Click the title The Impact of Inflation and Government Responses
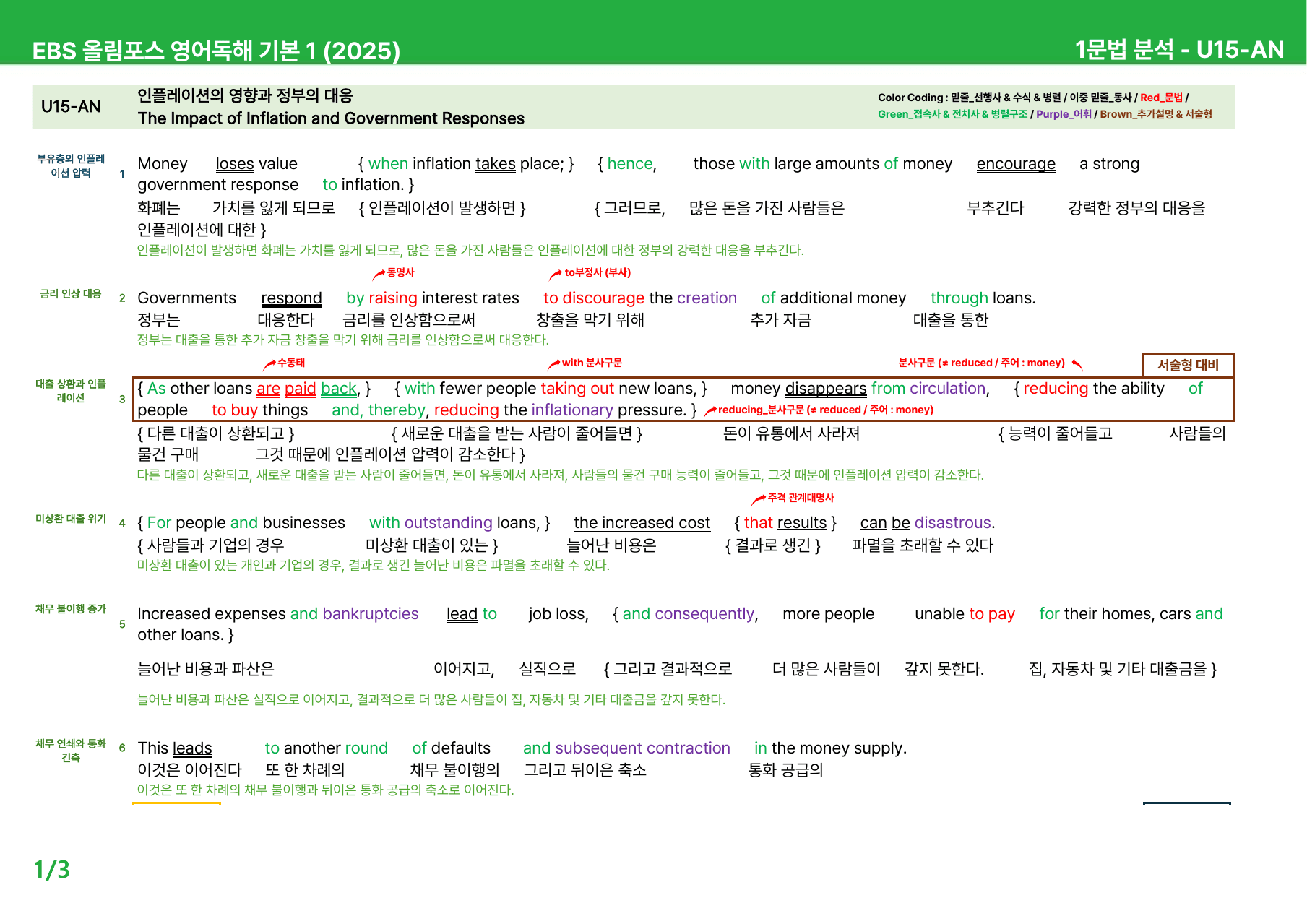Screen dimensions: 1307x924 tap(331, 118)
